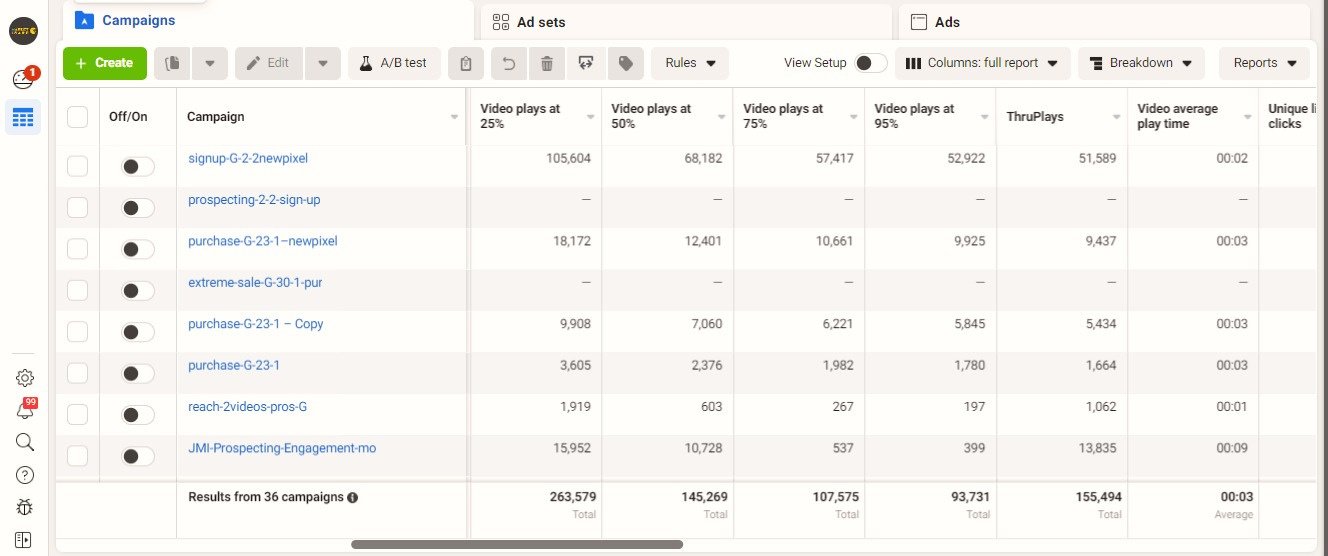Toggle the sidebar panel icon at the bottom

pos(25,540)
